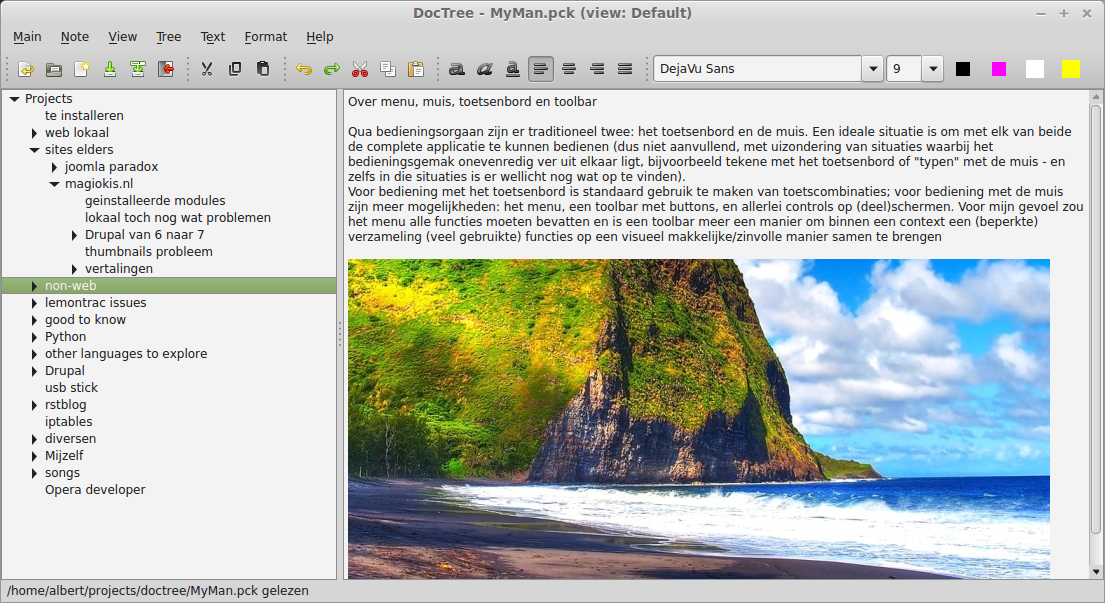Toggle bold text formatting
Screen dimensions: 1105x603
pos(457,69)
